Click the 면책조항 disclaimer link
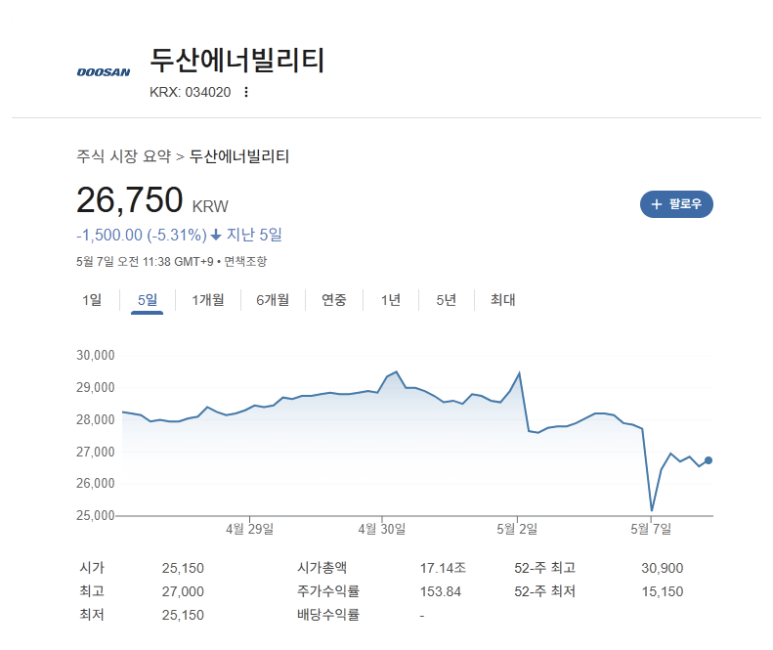The height and width of the screenshot is (650, 773). tap(245, 261)
